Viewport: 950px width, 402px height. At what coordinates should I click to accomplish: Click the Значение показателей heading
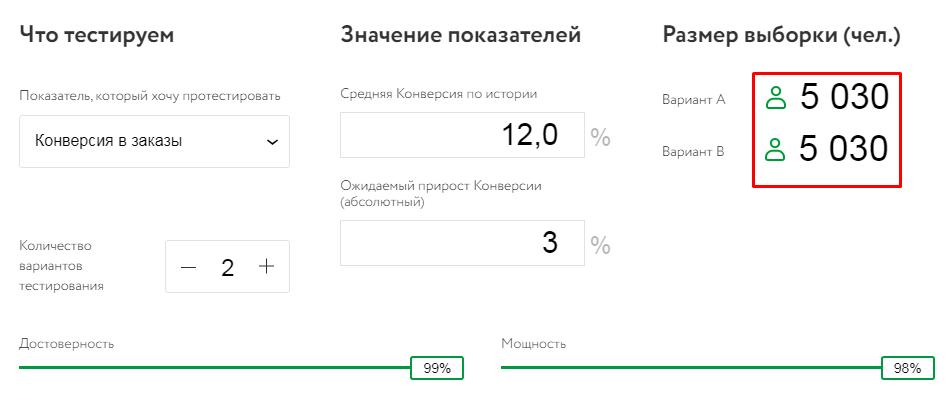click(460, 36)
